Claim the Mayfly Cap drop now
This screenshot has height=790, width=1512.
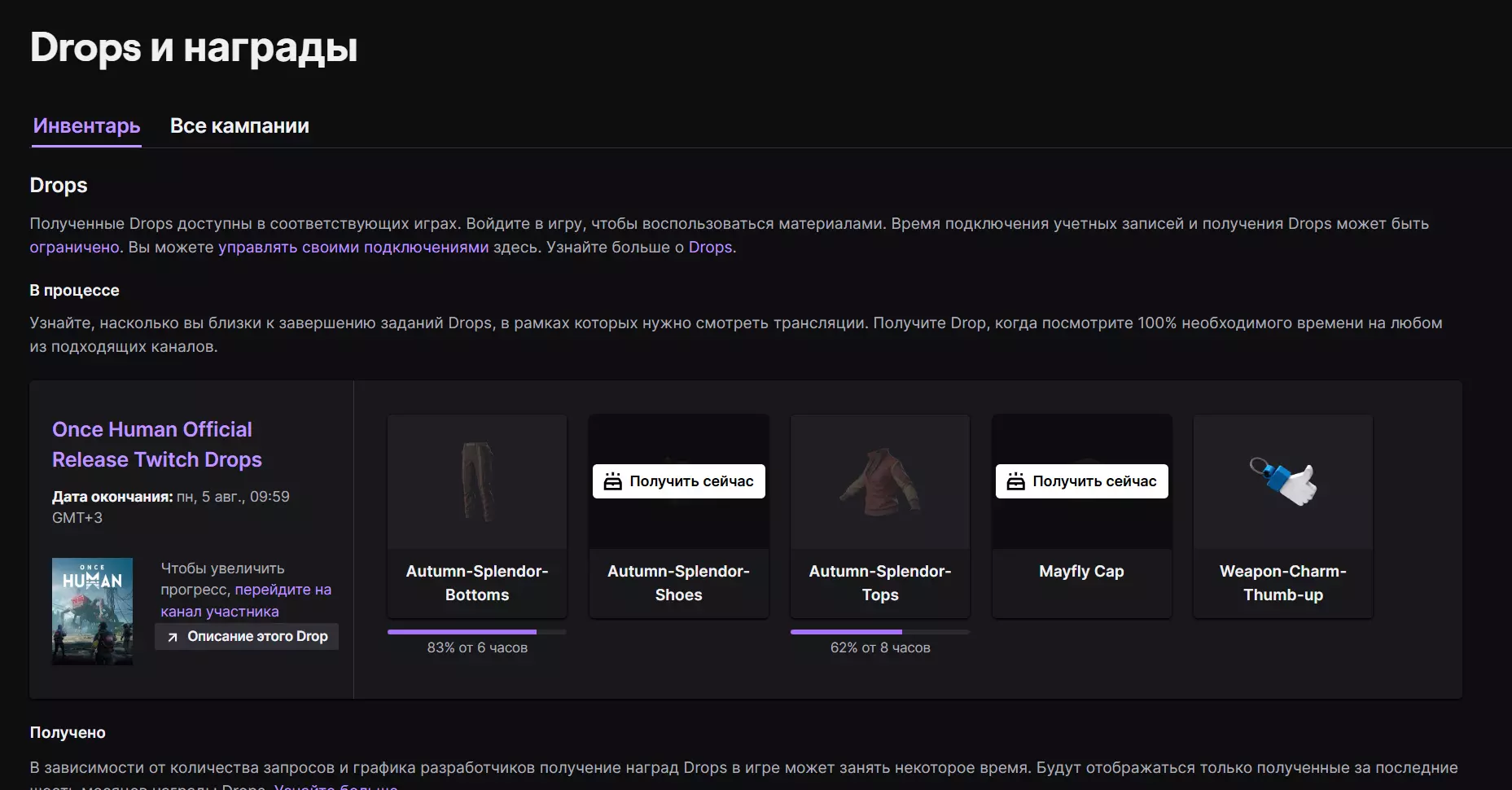pyautogui.click(x=1082, y=481)
